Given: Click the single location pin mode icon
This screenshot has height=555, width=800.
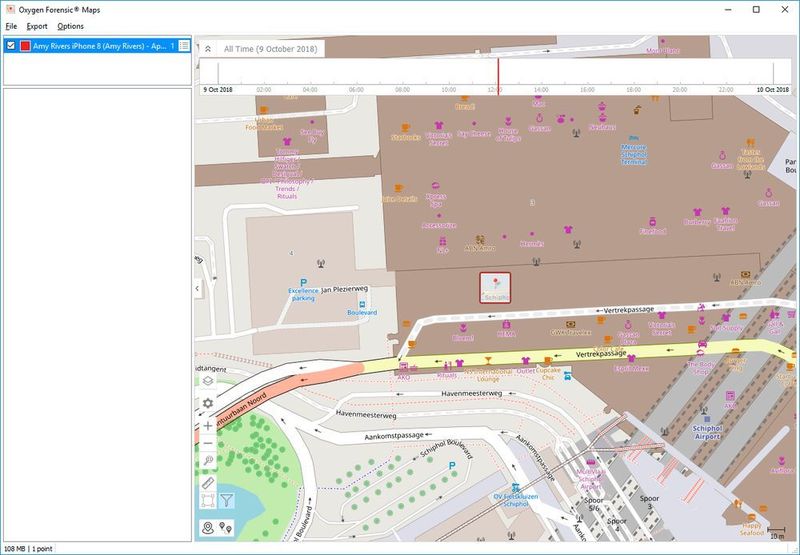Looking at the screenshot, I should click(x=208, y=528).
